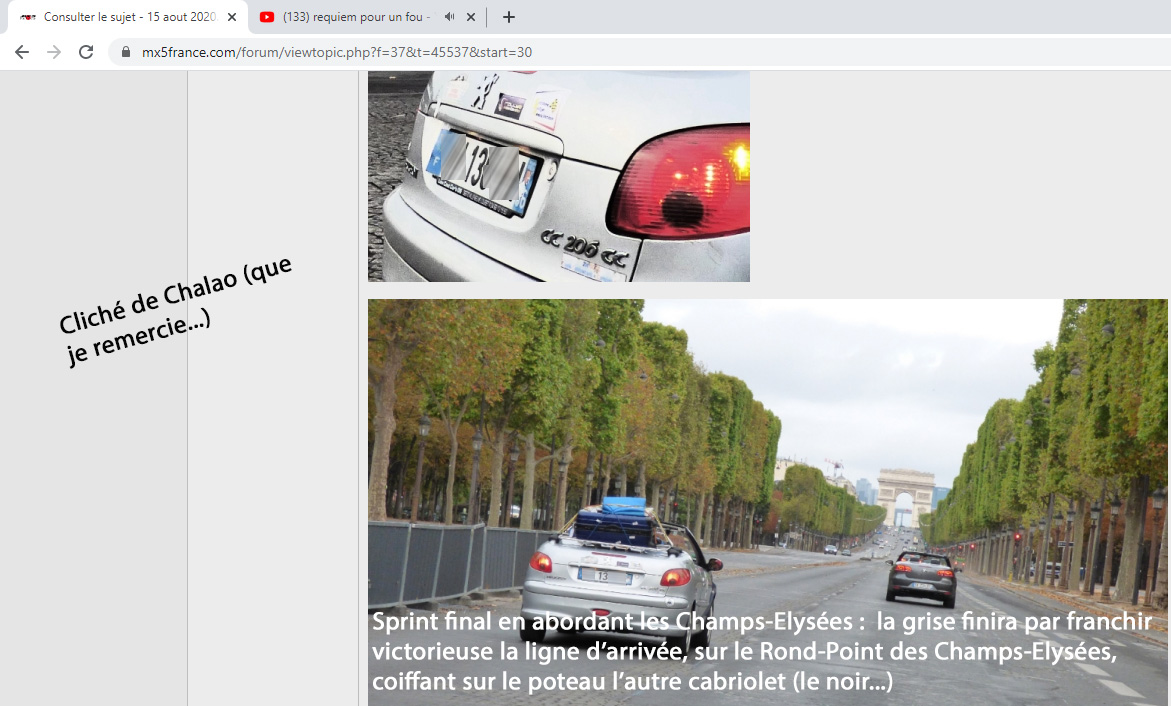This screenshot has height=706, width=1171.
Task: Click the browser forward arrow
Action: (x=54, y=52)
